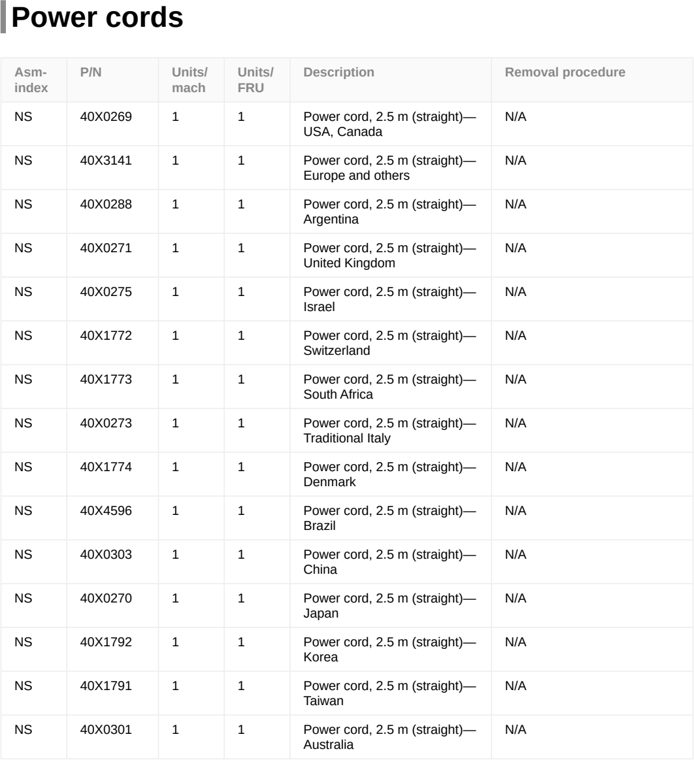Image resolution: width=694 pixels, height=760 pixels.
Task: Click the P/N column header
Action: 91,72
